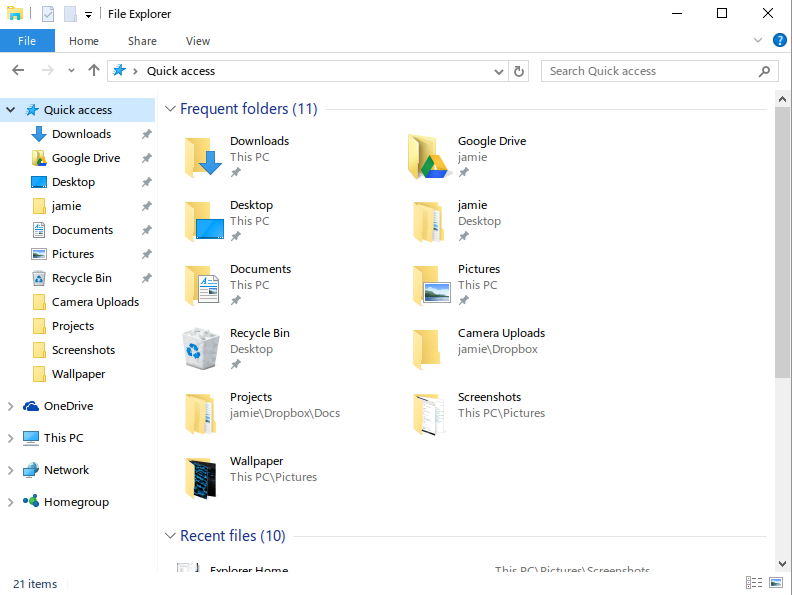Select Google Drive in the navigation pane
792x595 pixels.
coord(86,158)
